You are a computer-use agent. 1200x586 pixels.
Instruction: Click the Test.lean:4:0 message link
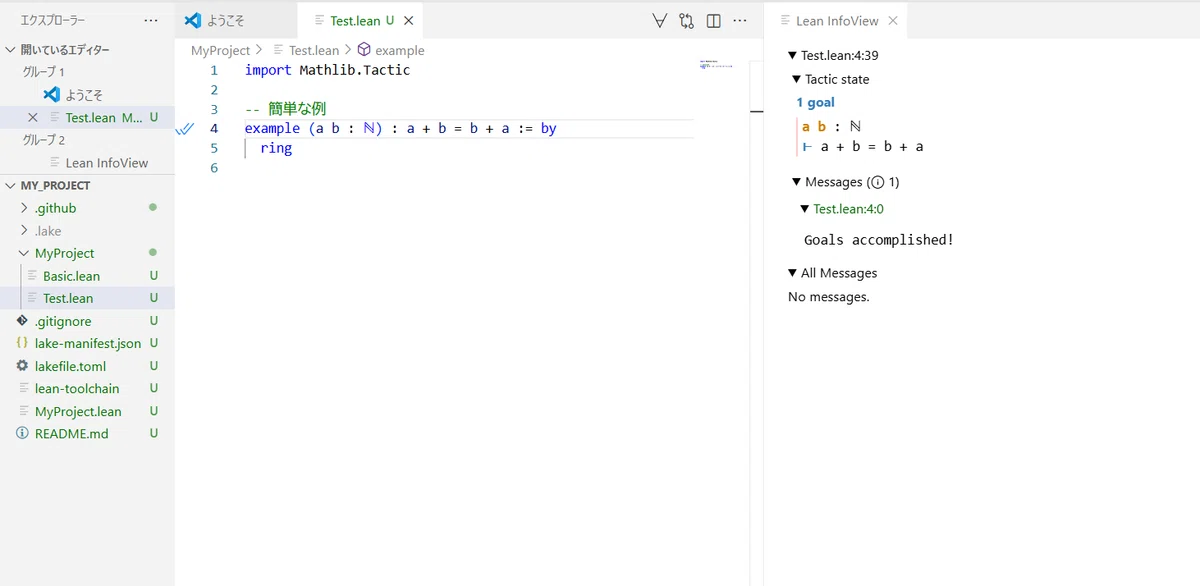point(848,209)
